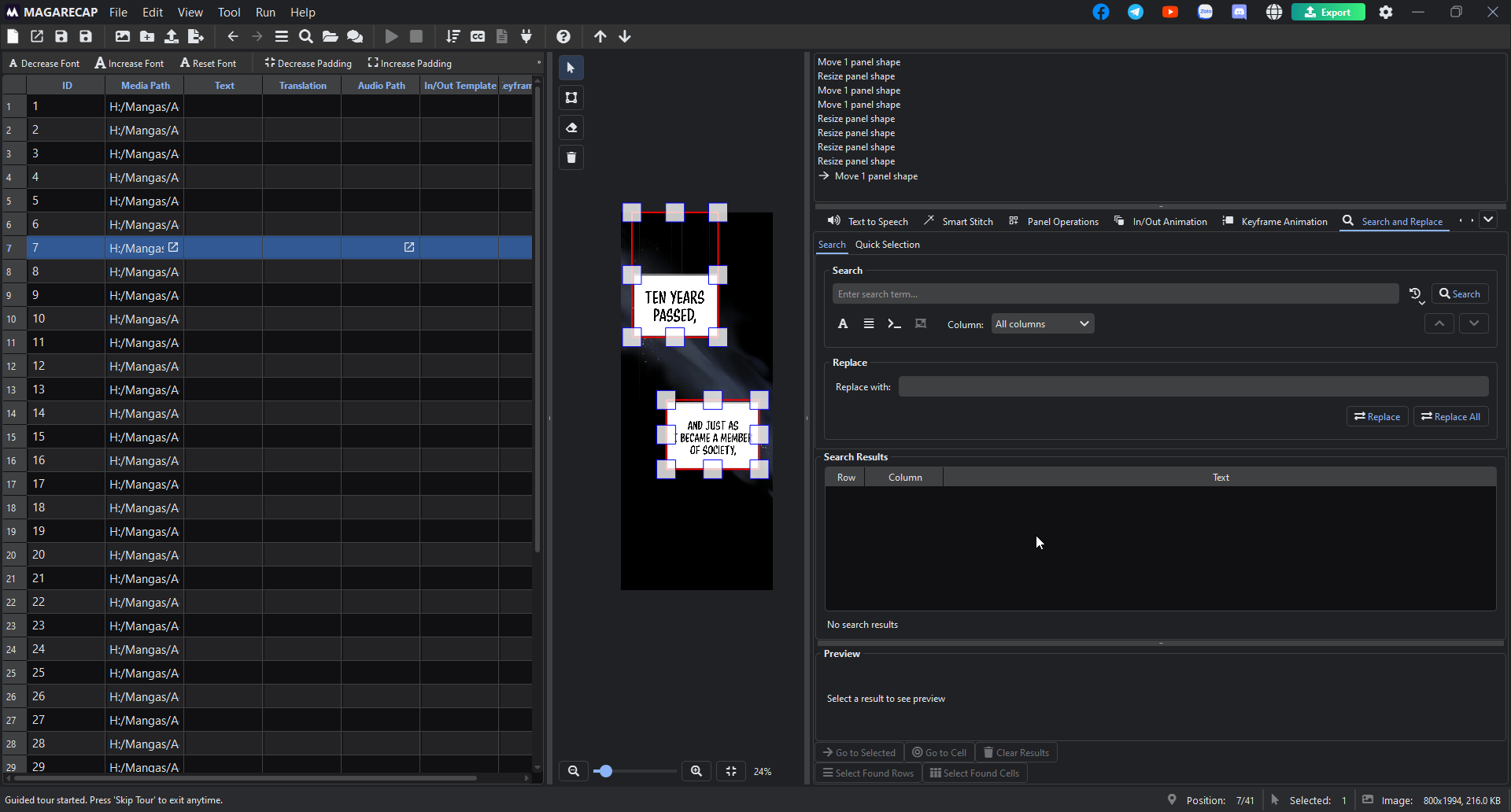The image size is (1511, 812).
Task: Click the Search button
Action: [x=1460, y=294]
